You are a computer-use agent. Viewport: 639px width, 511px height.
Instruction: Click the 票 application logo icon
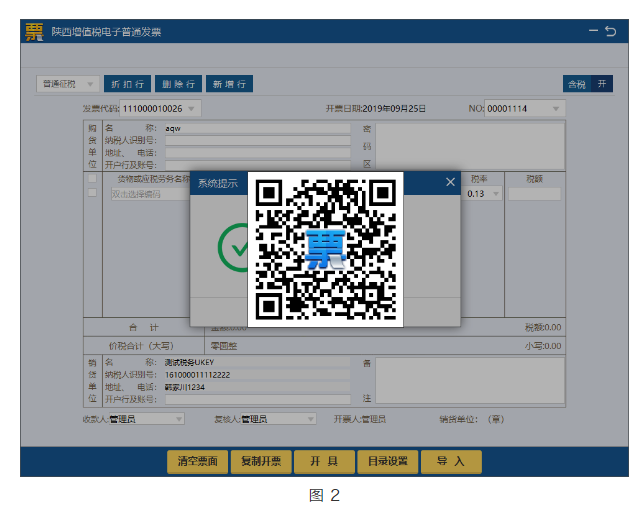[34, 32]
